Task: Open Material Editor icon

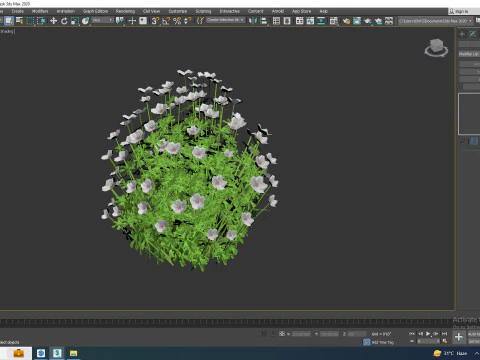Action: tap(334, 21)
